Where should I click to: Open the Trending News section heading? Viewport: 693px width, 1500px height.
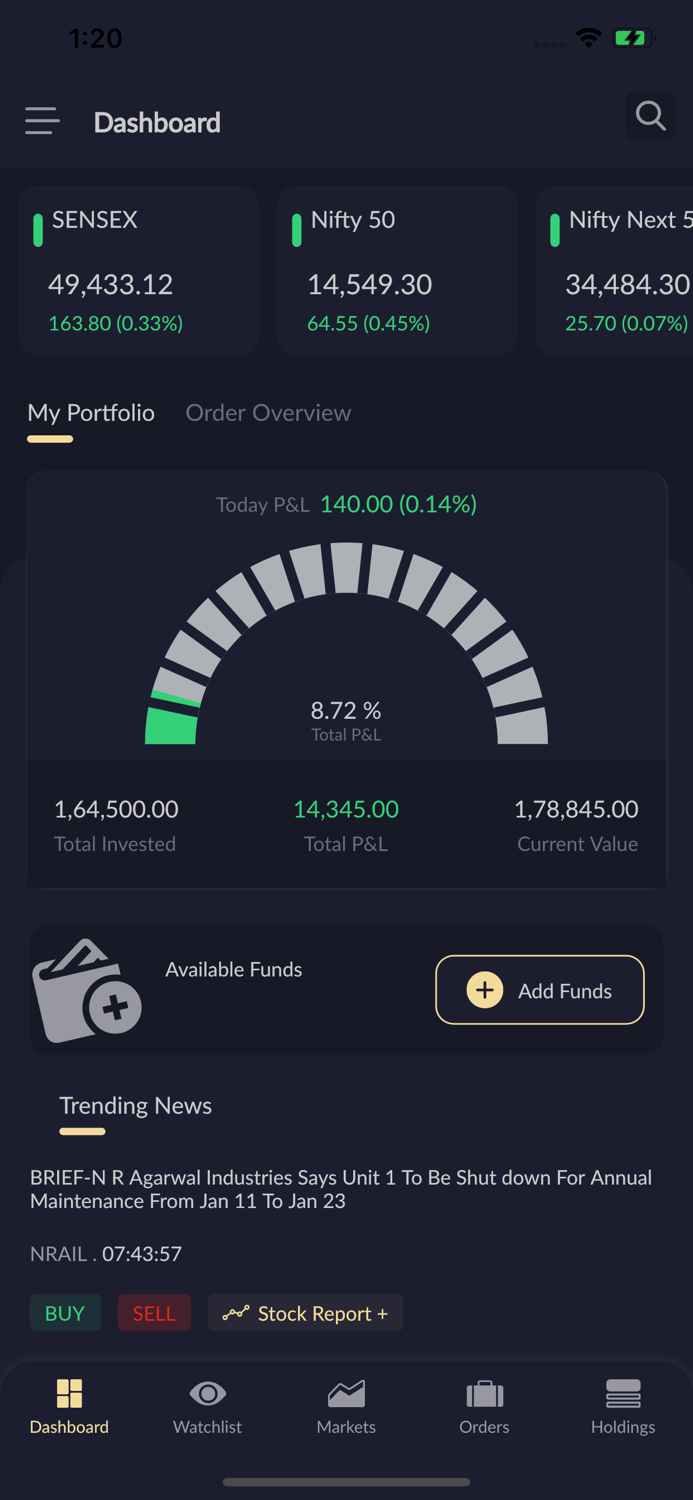(135, 1106)
